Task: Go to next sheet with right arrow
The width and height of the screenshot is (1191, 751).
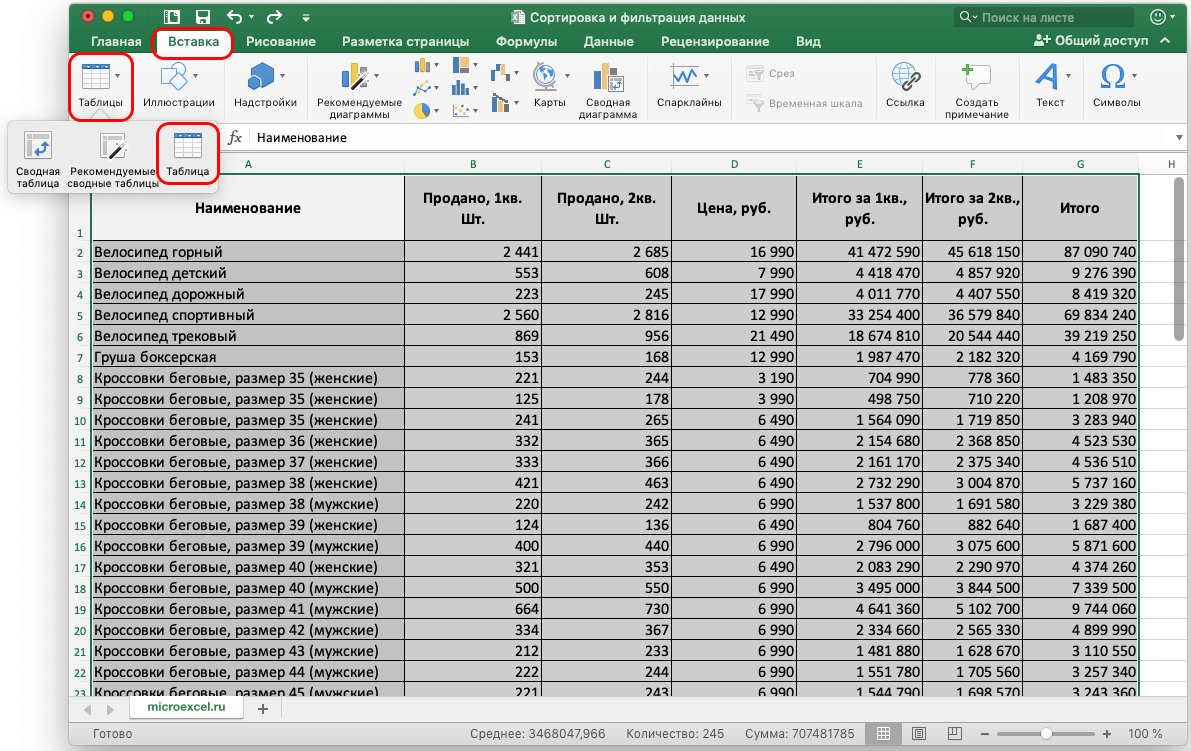Action: pyautogui.click(x=111, y=709)
